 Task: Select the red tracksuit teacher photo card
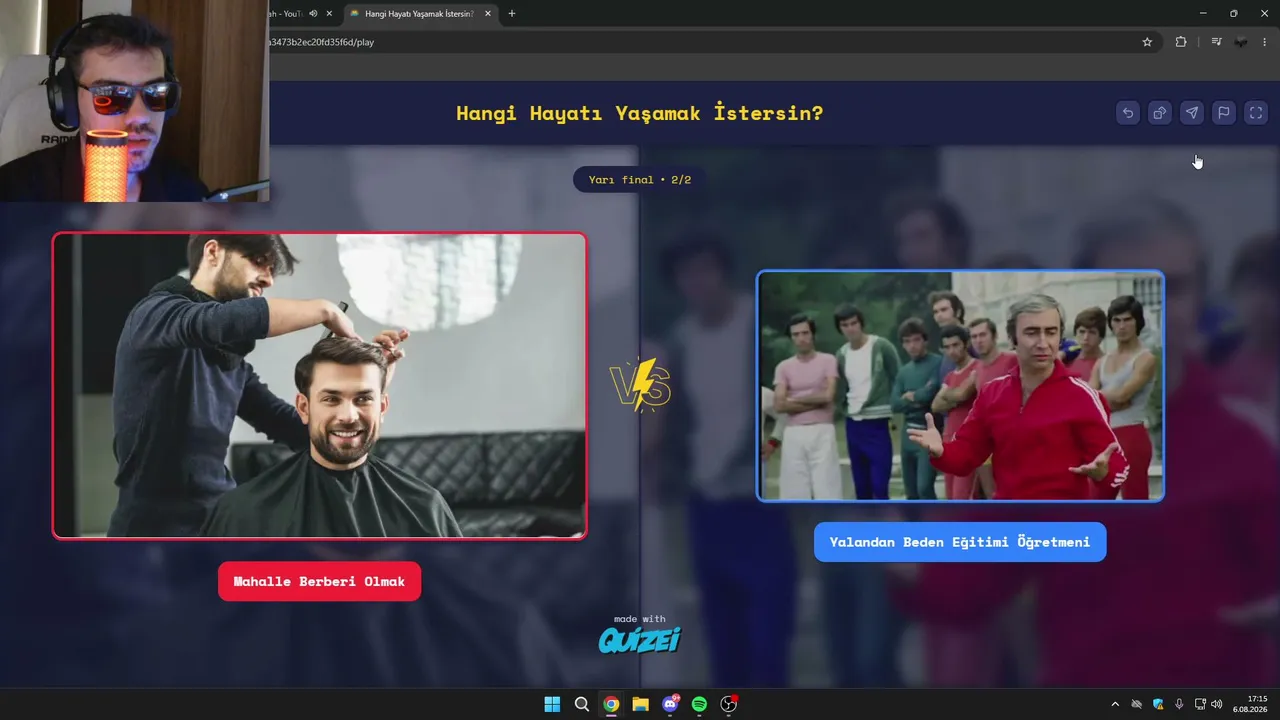960,386
